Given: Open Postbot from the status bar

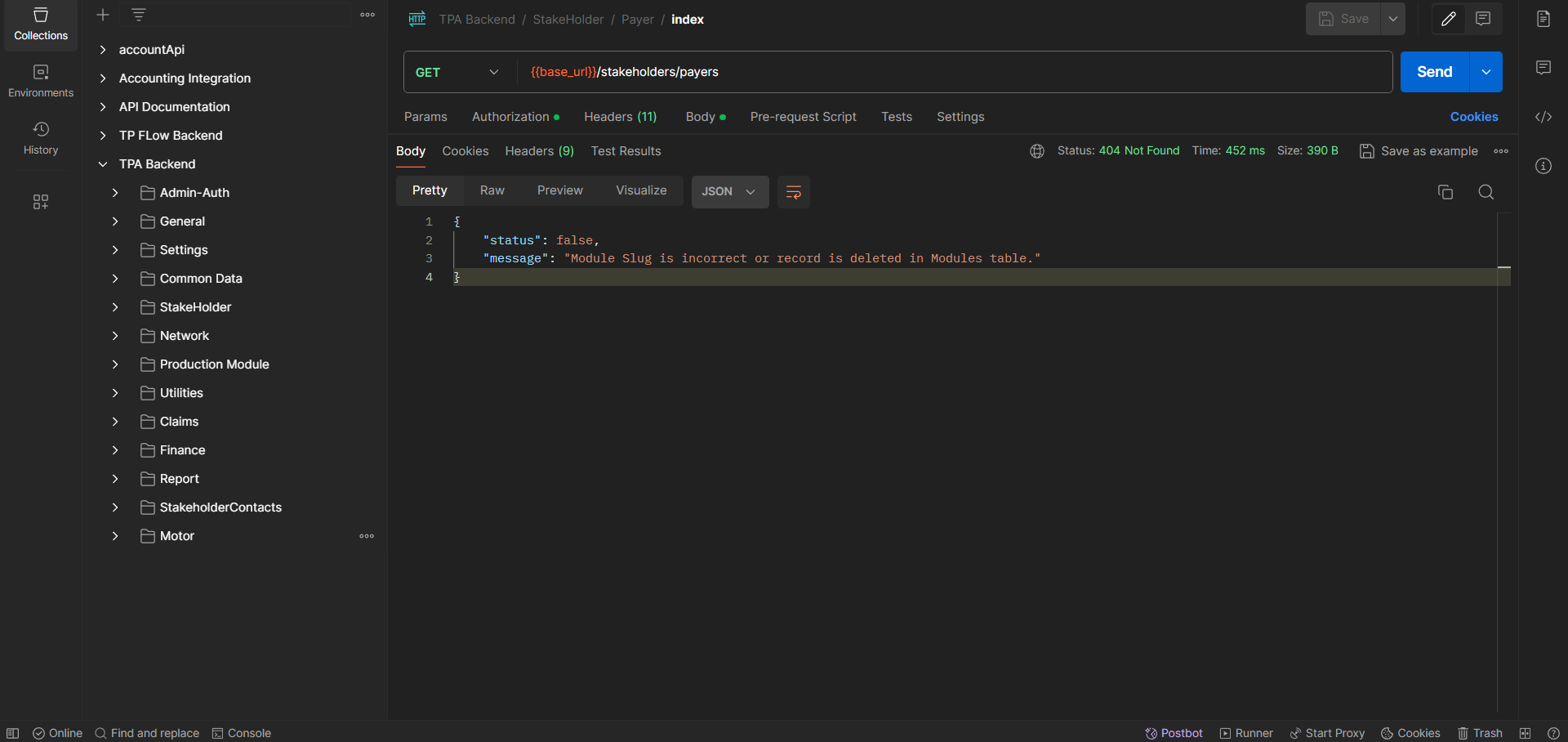Looking at the screenshot, I should click(1174, 733).
